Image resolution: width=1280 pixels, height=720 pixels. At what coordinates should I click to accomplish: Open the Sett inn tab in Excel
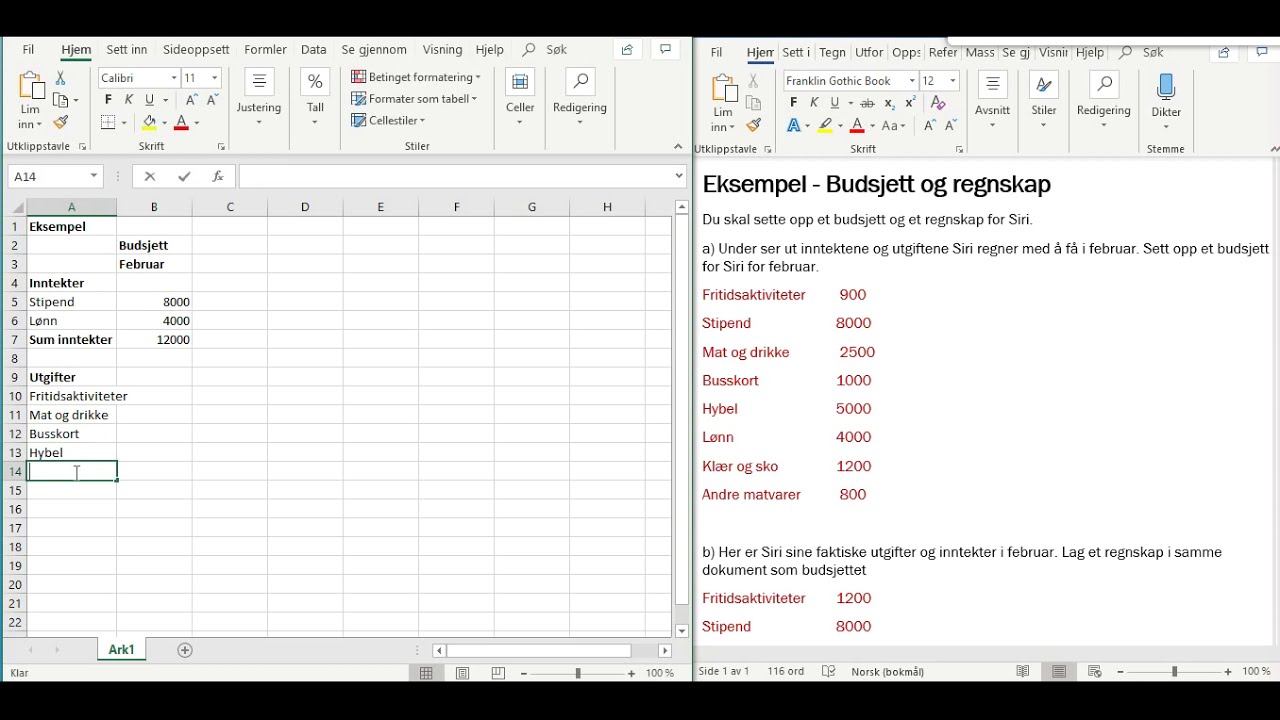coord(127,49)
